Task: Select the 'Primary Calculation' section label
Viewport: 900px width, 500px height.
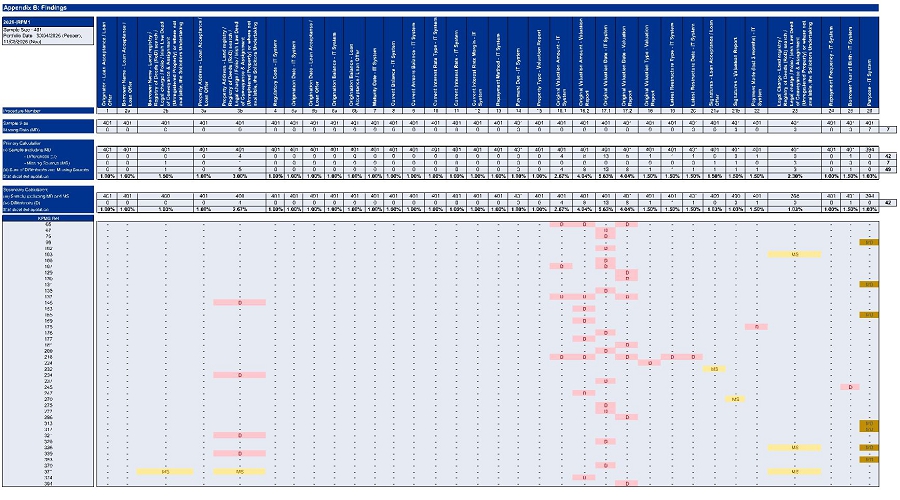Action: click(x=48, y=144)
